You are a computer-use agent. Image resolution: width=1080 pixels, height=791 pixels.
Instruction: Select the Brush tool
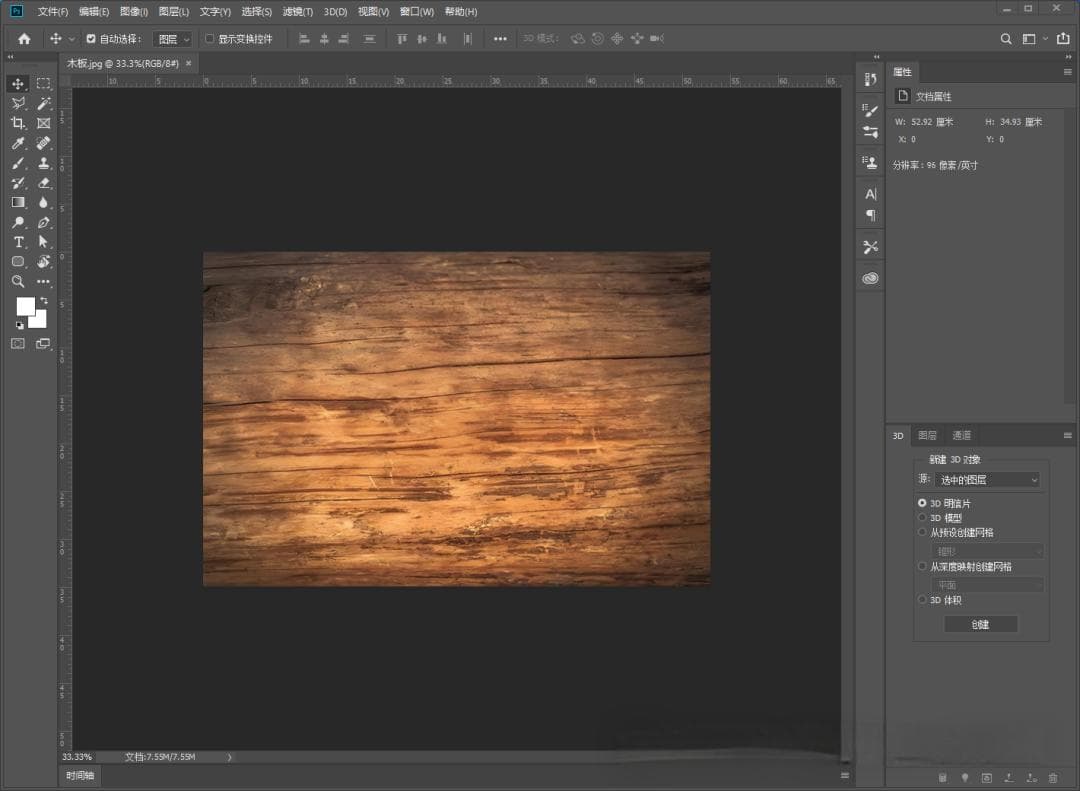(18, 163)
